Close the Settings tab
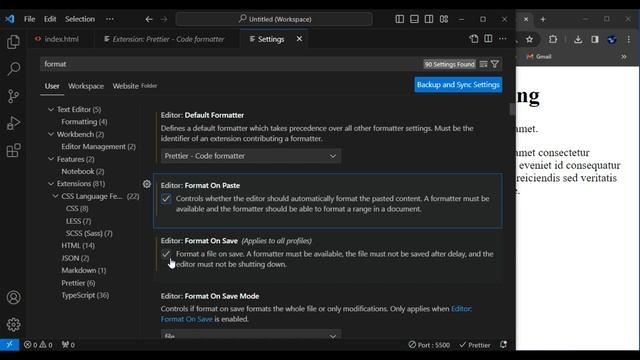 pos(299,39)
